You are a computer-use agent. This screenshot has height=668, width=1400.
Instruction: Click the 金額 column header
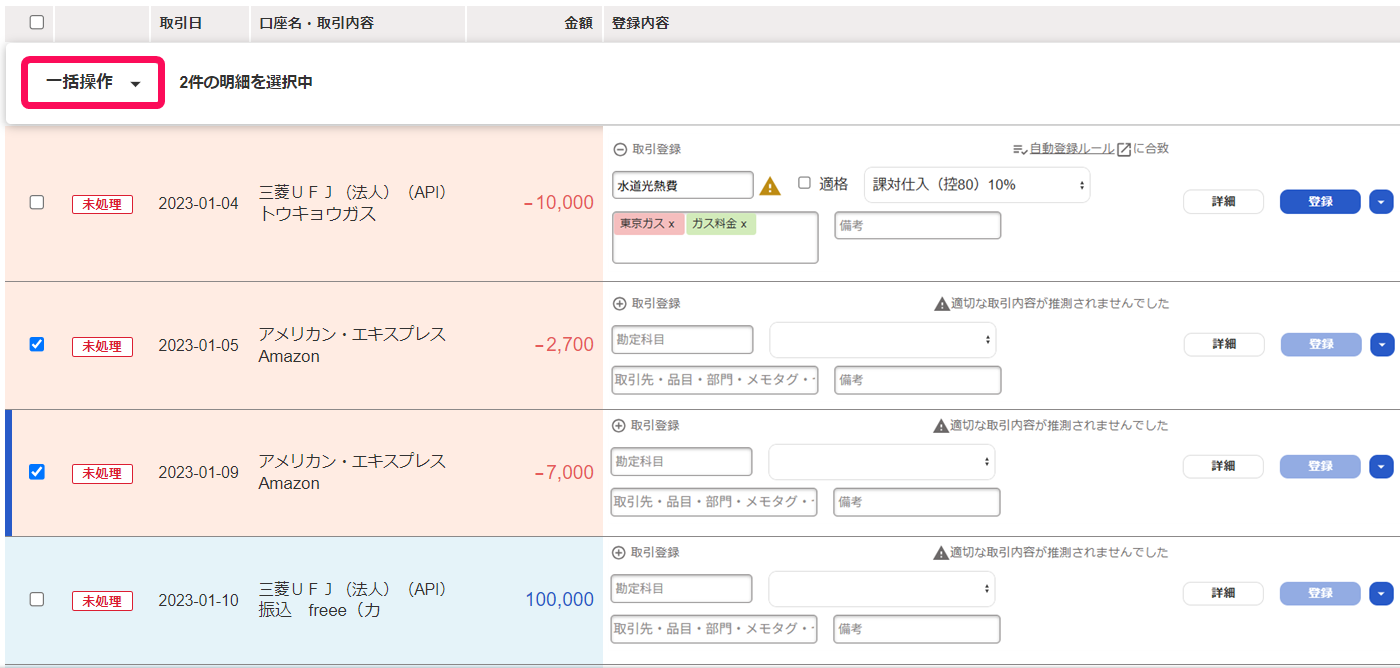tap(579, 23)
